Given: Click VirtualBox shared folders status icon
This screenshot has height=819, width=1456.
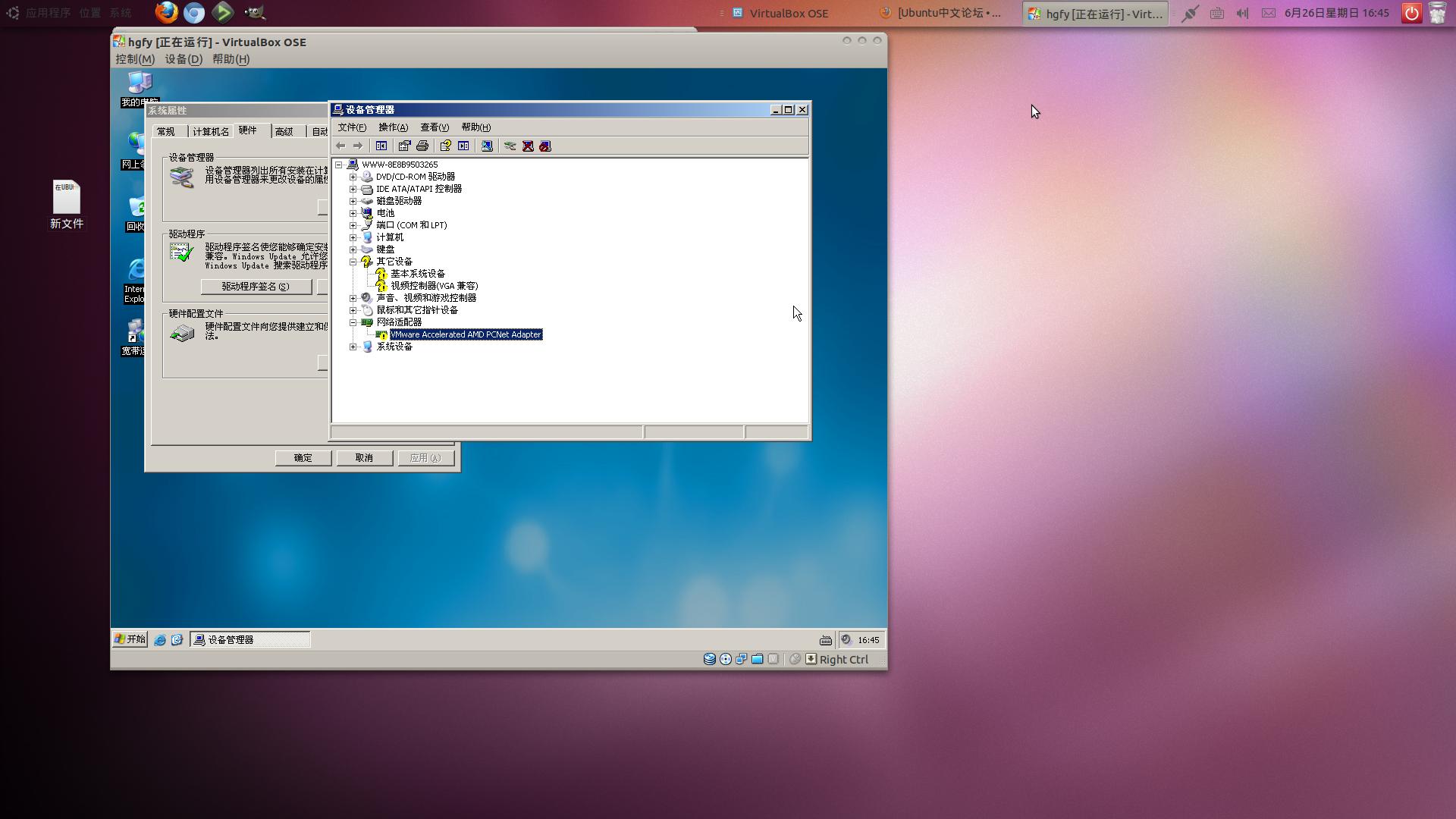Looking at the screenshot, I should pos(757,659).
